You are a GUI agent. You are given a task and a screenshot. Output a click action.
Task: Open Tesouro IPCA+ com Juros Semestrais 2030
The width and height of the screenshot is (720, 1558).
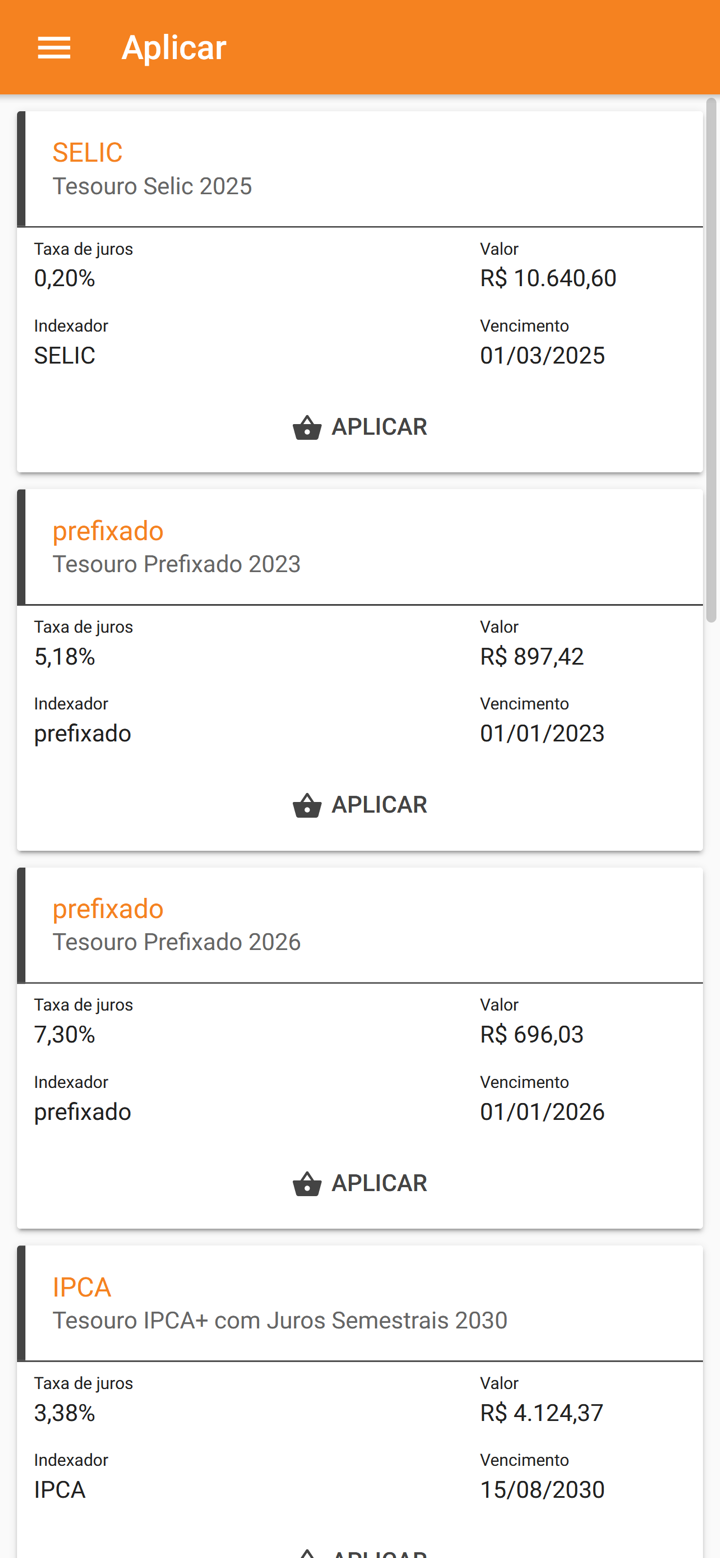tap(280, 1320)
